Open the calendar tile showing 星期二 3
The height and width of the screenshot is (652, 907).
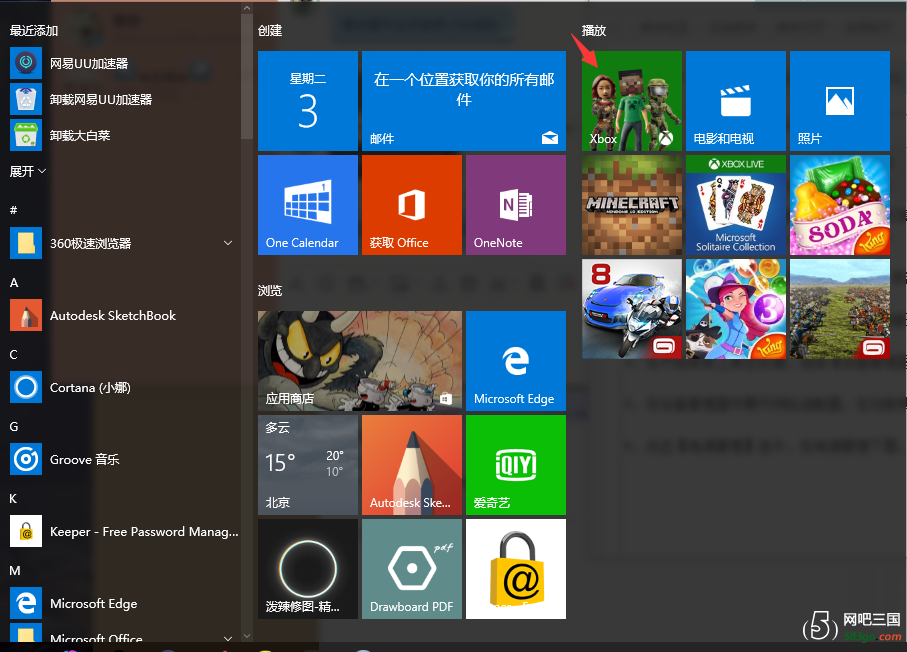308,101
